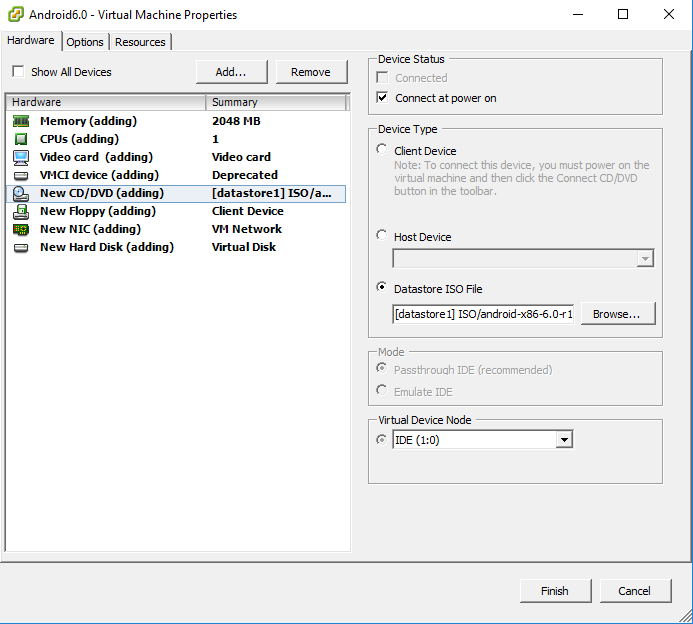Select the Client Device radio button
Image resolution: width=693 pixels, height=624 pixels.
(x=381, y=149)
